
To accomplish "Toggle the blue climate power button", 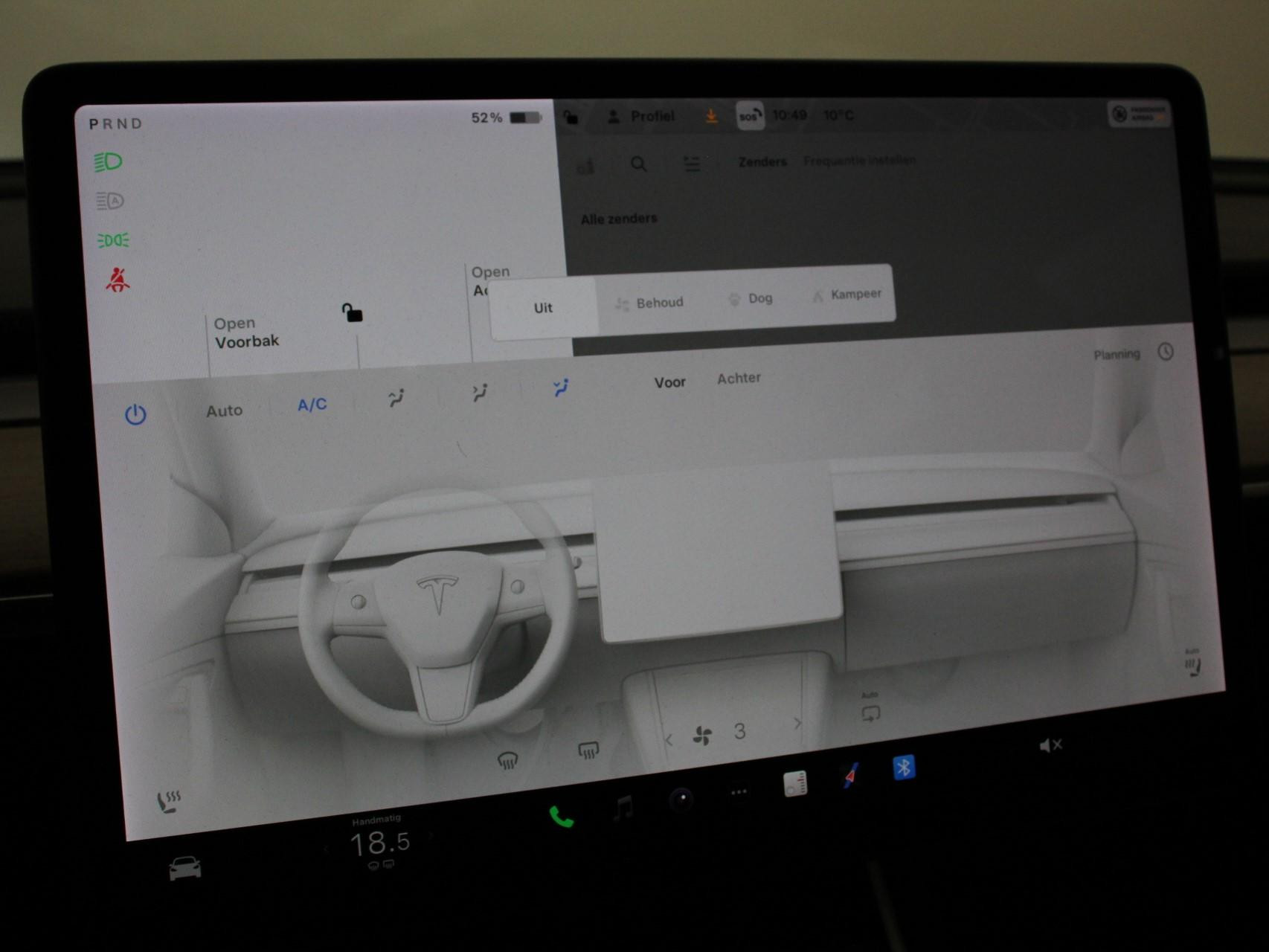I will coord(135,414).
